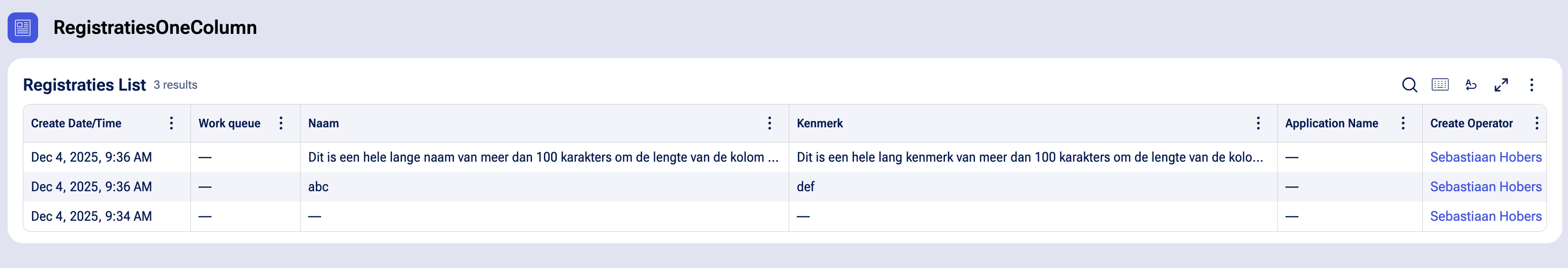Viewport: 1568px width, 268px height.
Task: Open search in Registraties List
Action: tap(1409, 85)
